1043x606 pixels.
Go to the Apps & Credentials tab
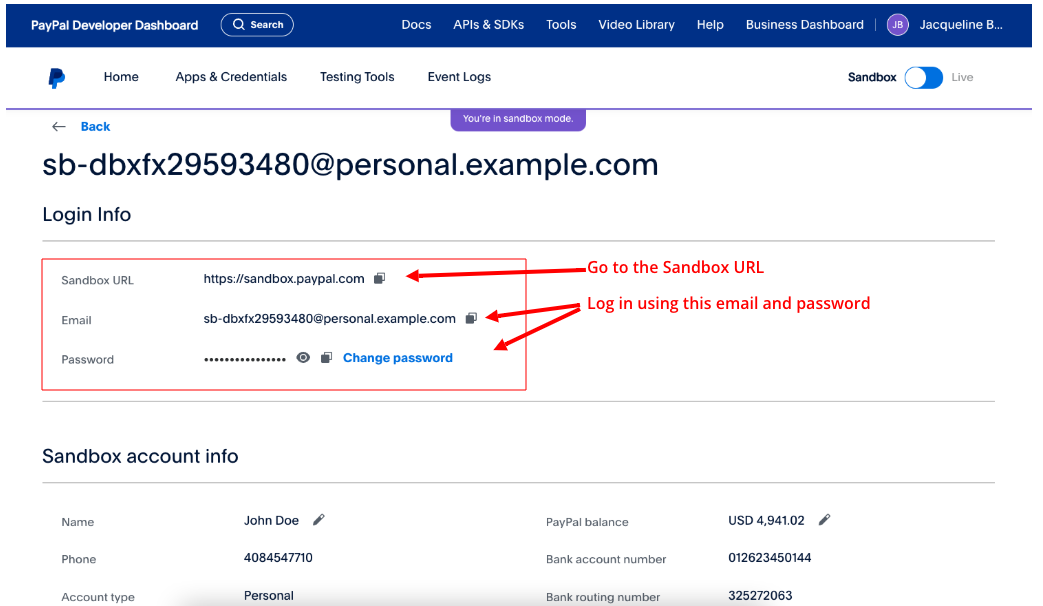pyautogui.click(x=231, y=77)
